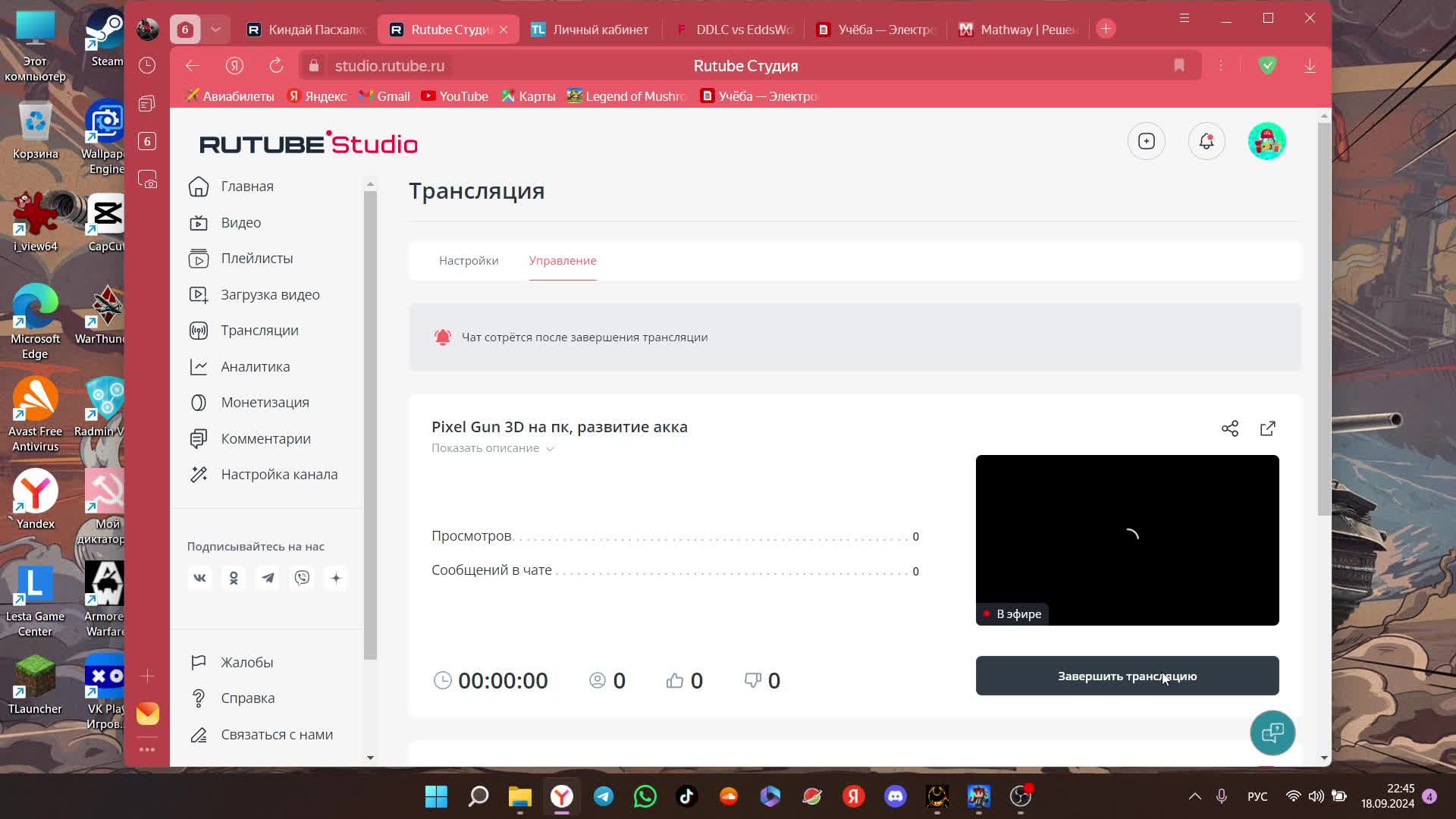The image size is (1456, 819).
Task: Open the Odnoklassniki social link icon
Action: click(x=234, y=578)
